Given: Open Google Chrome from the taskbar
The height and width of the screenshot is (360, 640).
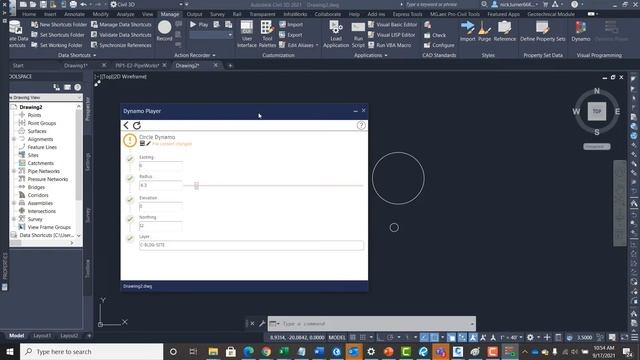Looking at the screenshot, I should (266, 351).
